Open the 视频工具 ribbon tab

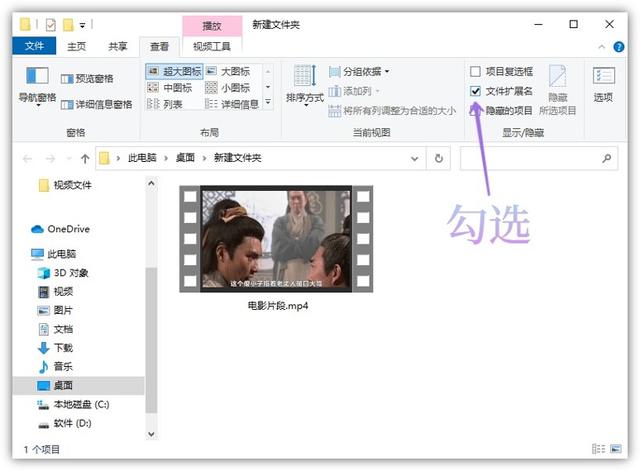(x=211, y=47)
